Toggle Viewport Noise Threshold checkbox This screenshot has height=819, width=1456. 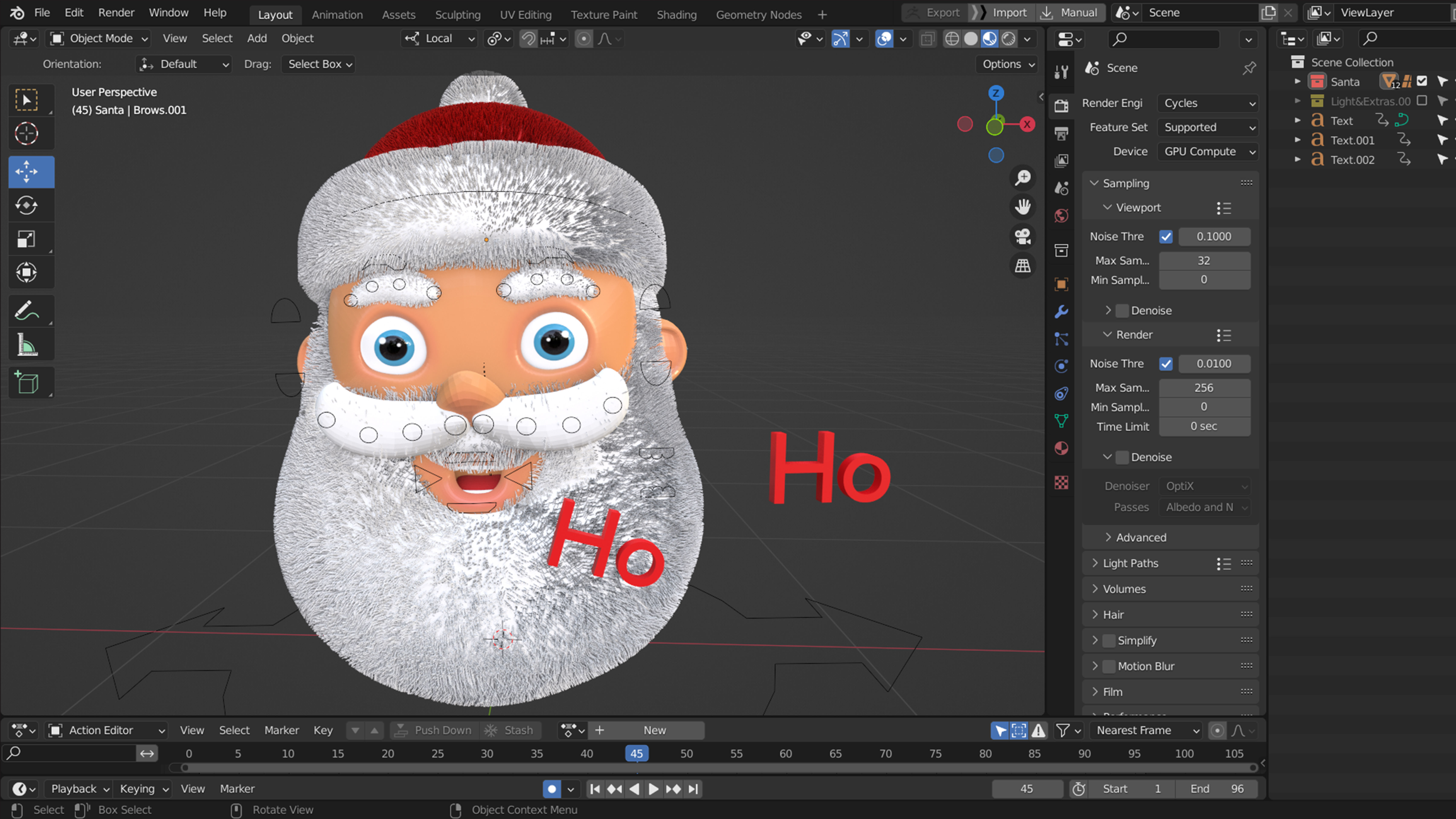[1166, 237]
